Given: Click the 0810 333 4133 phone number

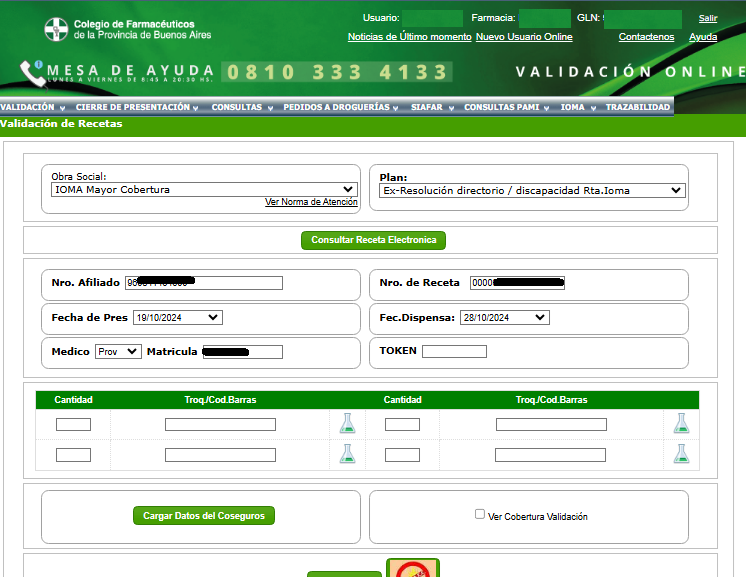Looking at the screenshot, I should point(337,72).
